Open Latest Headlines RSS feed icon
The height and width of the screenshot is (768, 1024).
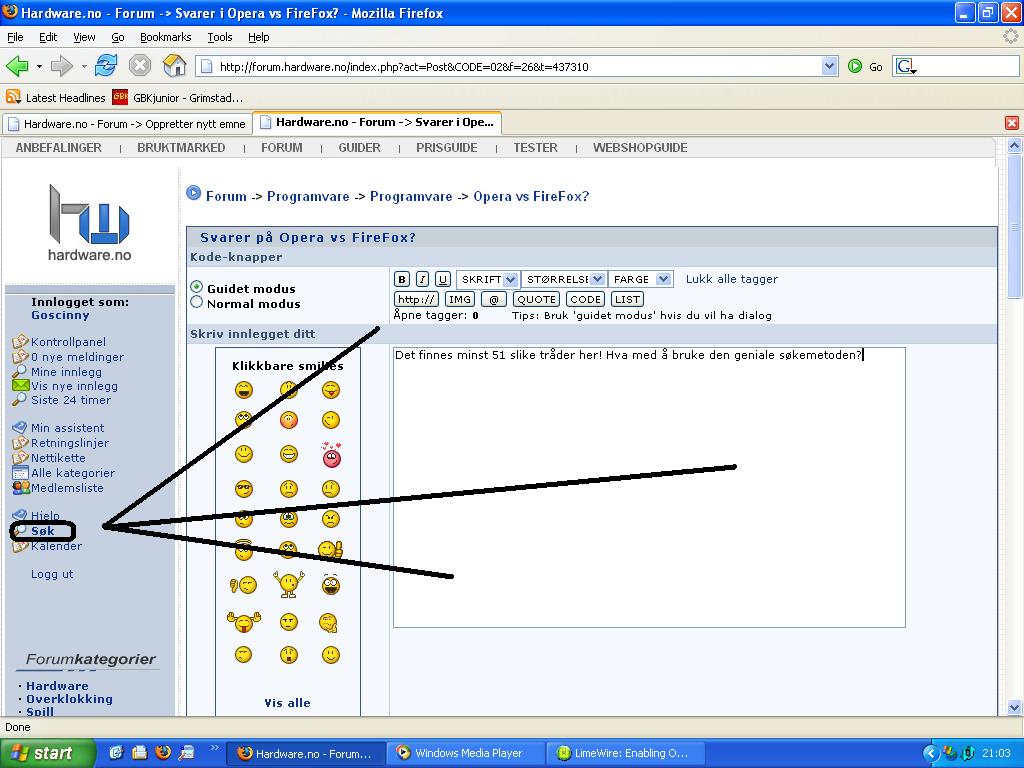click(13, 97)
